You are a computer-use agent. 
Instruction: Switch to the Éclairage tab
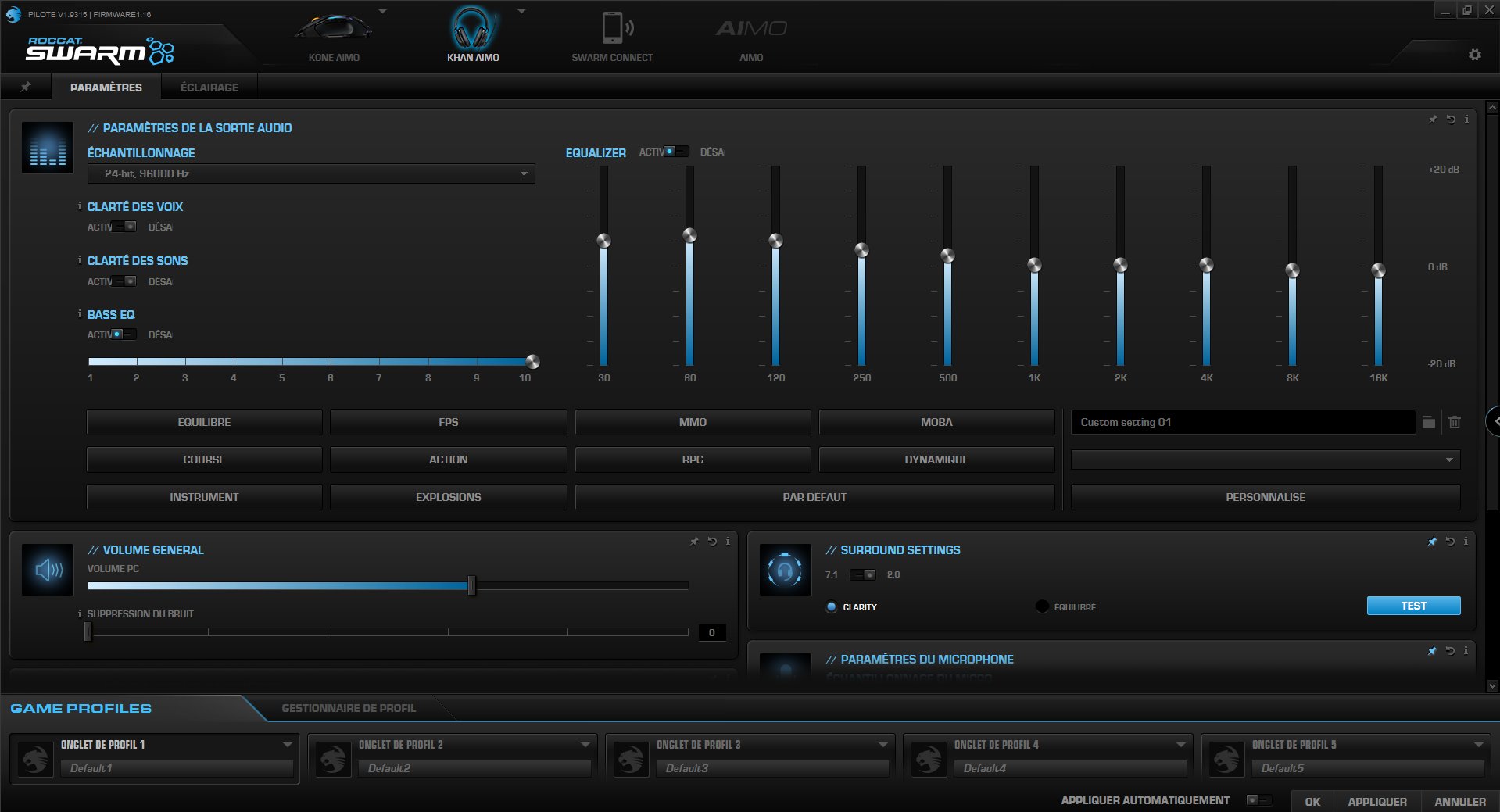(209, 88)
